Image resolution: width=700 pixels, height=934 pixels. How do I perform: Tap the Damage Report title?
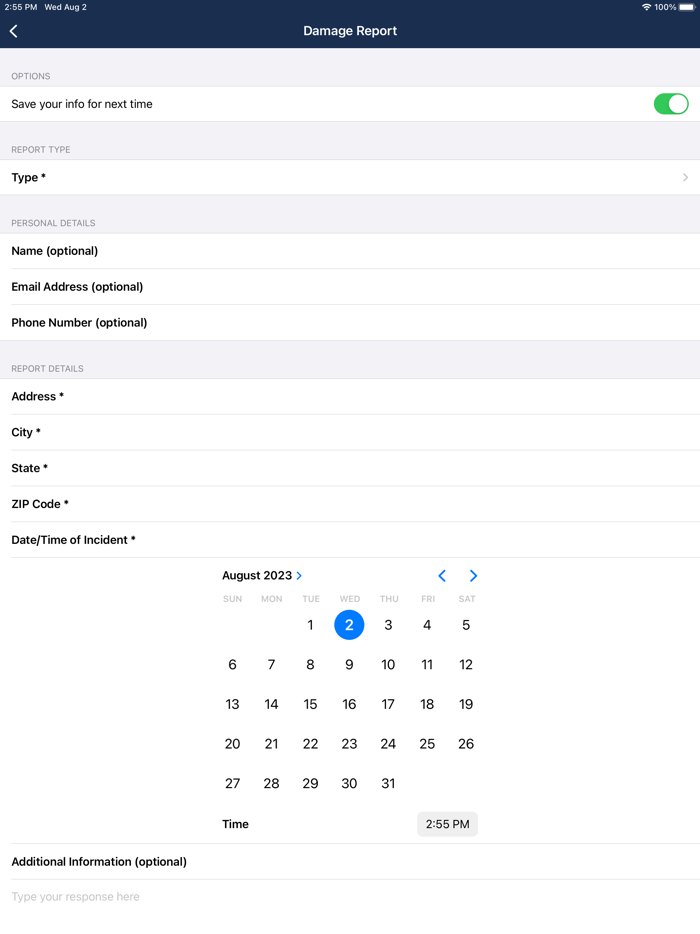[350, 31]
